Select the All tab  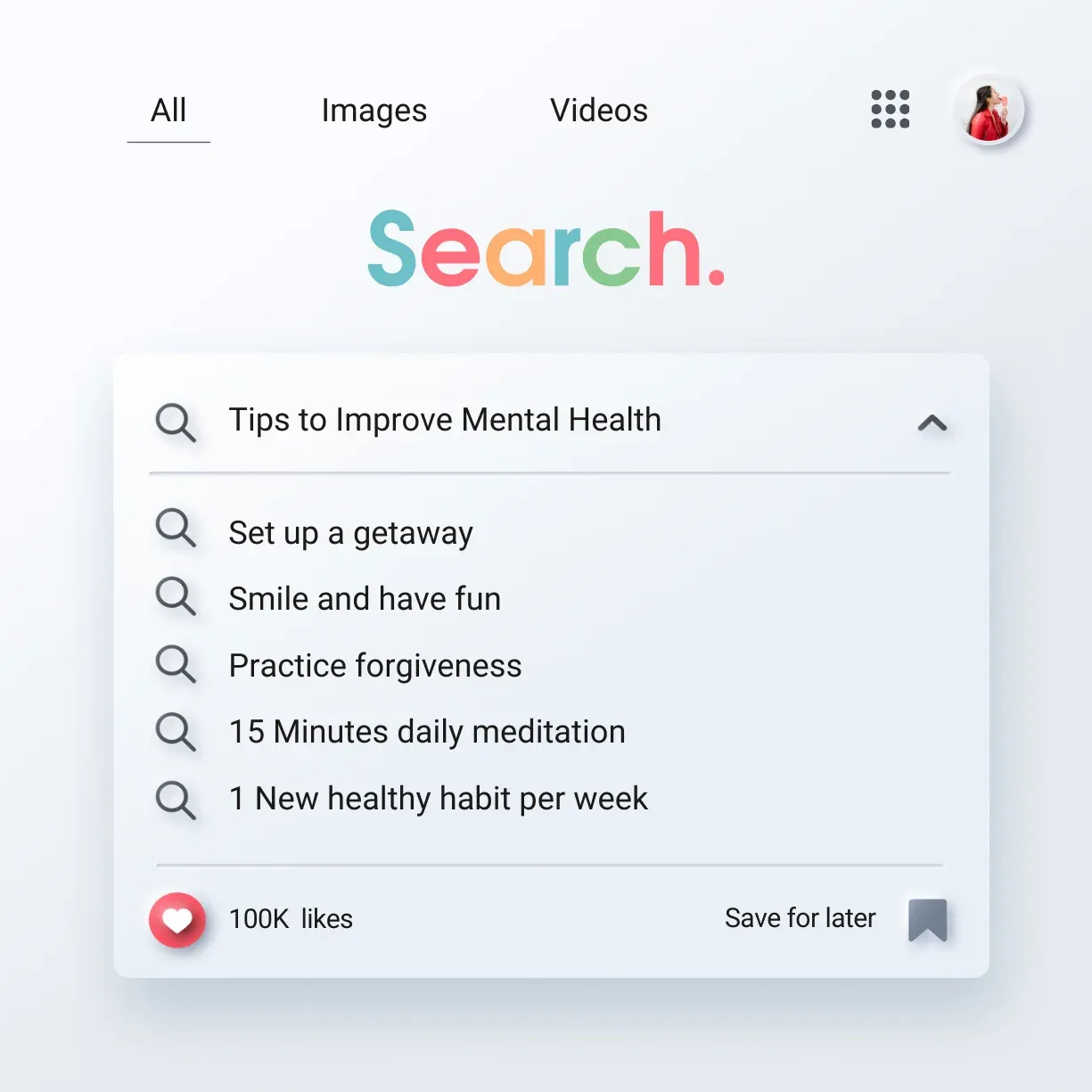click(x=168, y=111)
